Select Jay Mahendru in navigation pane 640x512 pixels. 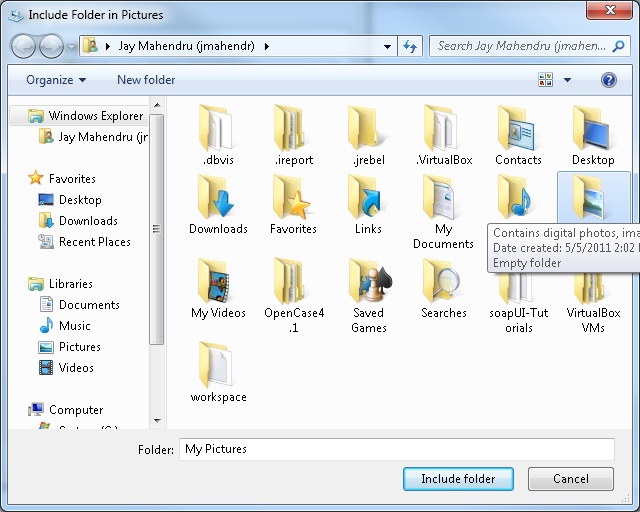[x=93, y=137]
